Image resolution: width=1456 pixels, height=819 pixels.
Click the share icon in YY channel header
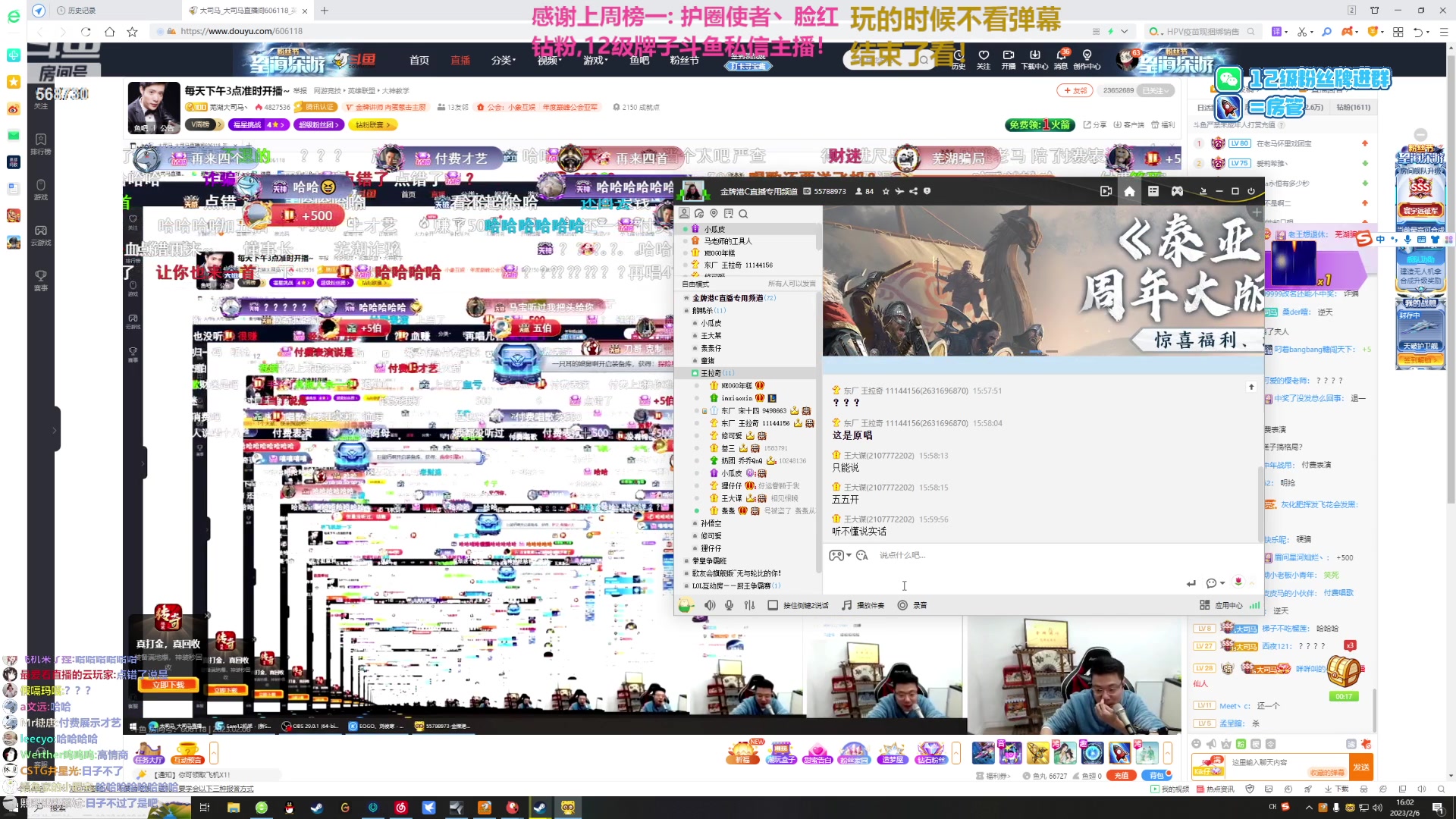(x=913, y=191)
